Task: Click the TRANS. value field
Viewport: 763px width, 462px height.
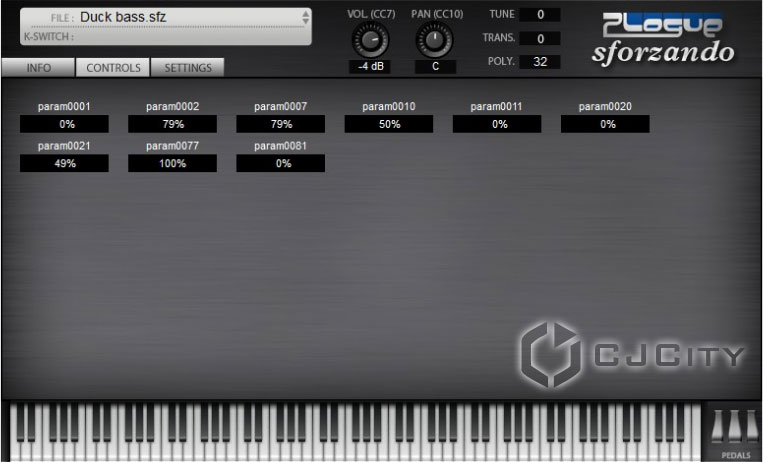Action: pos(540,38)
